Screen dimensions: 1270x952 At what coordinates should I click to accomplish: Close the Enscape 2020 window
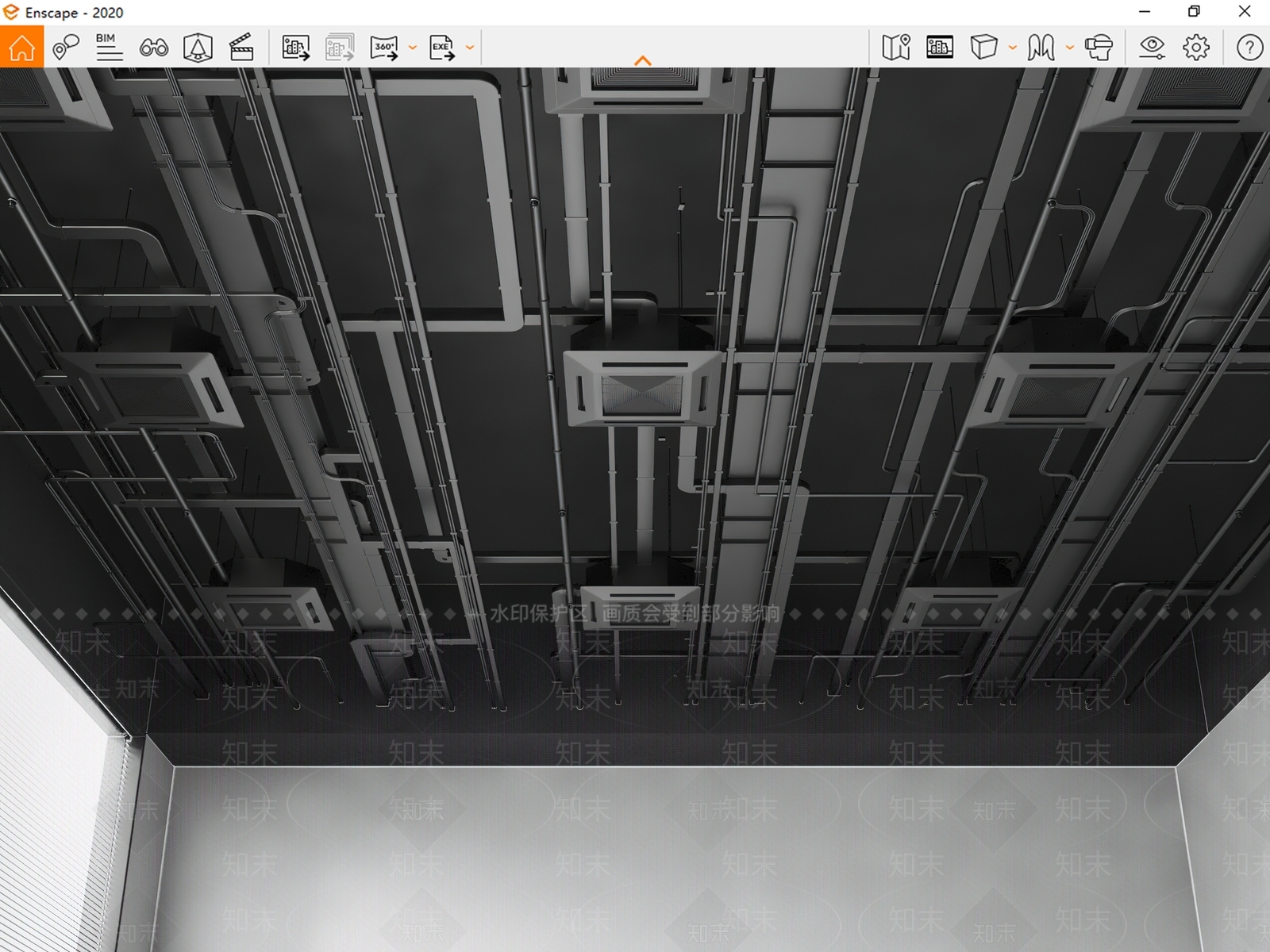coord(1245,12)
